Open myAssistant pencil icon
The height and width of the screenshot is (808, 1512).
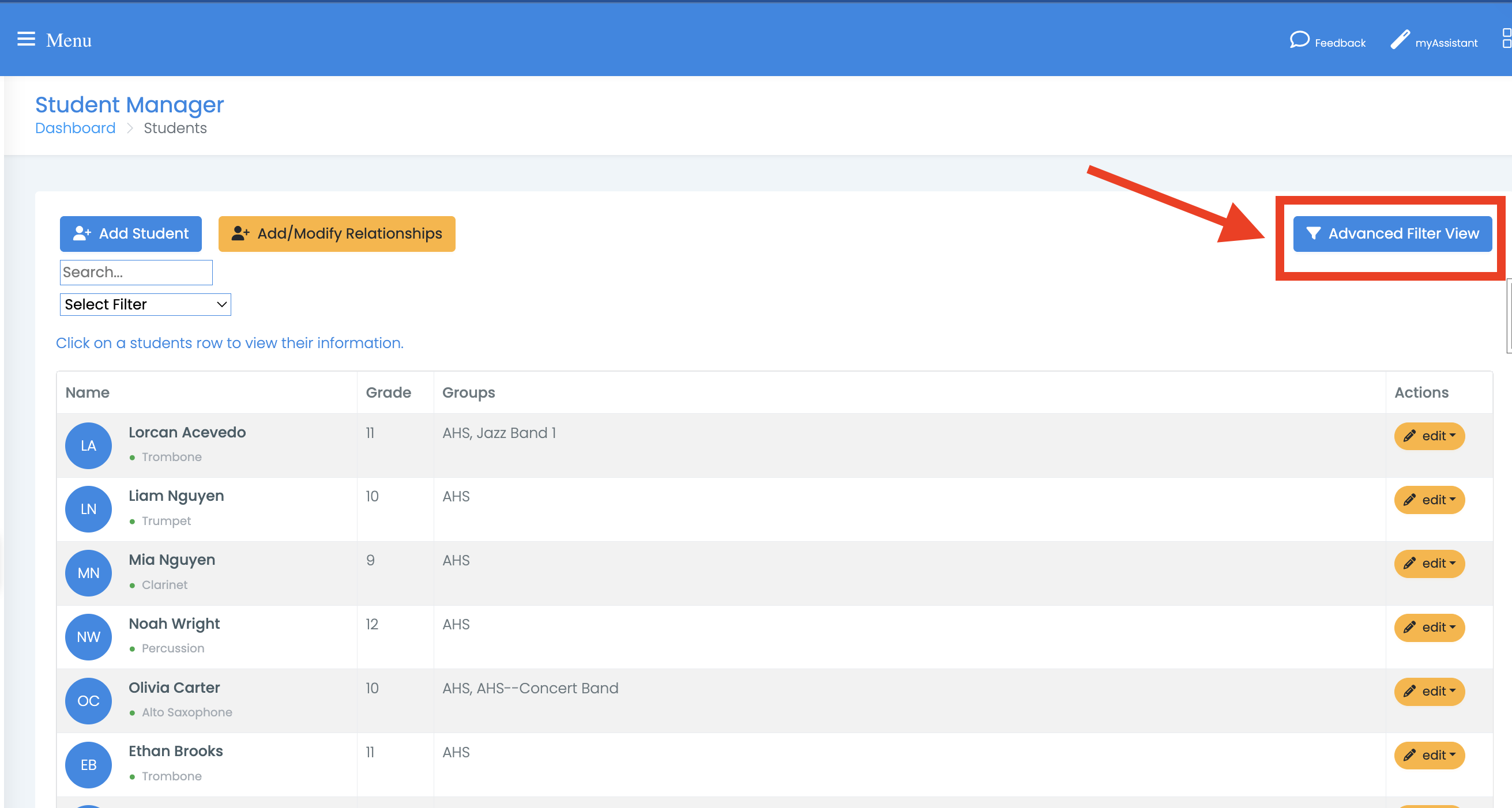[x=1400, y=40]
